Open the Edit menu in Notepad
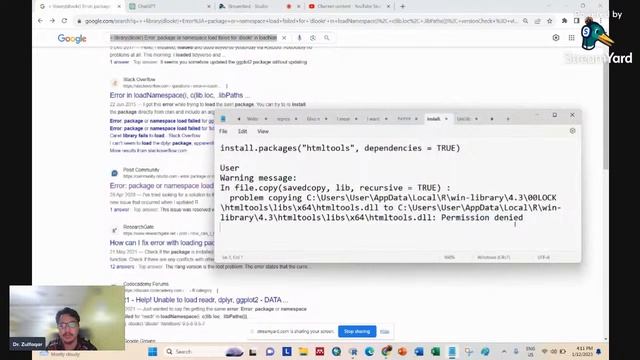Viewport: 640px width, 360px height. click(242, 131)
